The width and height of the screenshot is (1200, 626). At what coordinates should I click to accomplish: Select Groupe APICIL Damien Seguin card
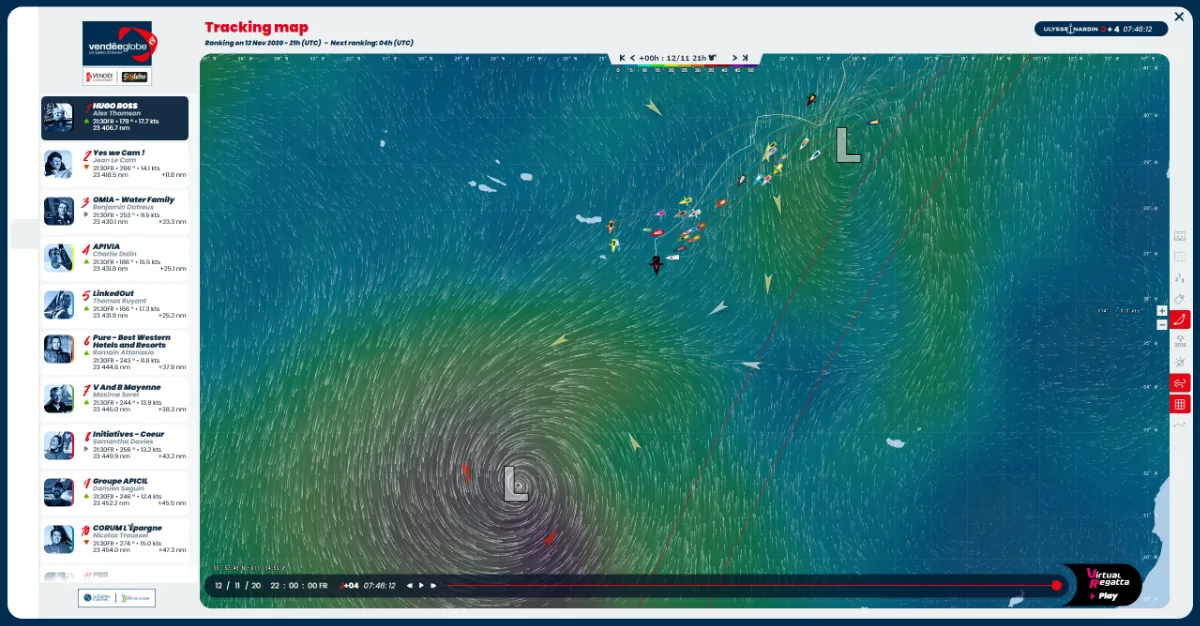[114, 493]
